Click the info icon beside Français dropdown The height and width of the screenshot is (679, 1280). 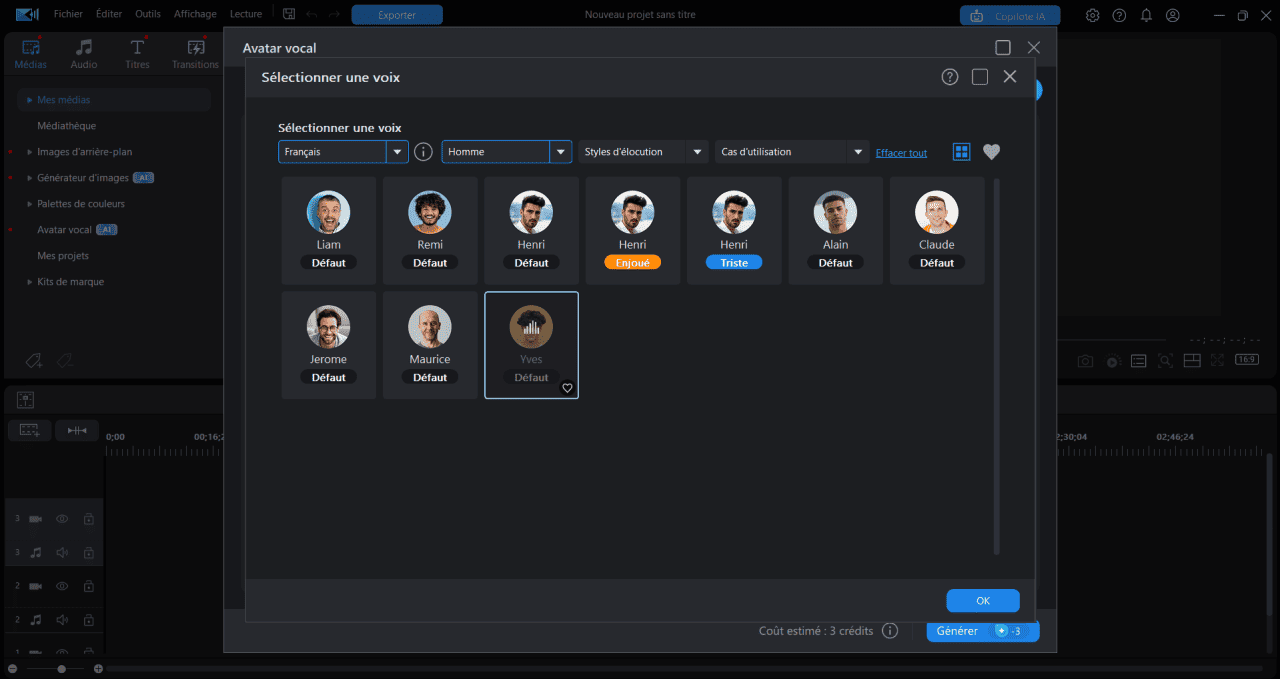[423, 152]
